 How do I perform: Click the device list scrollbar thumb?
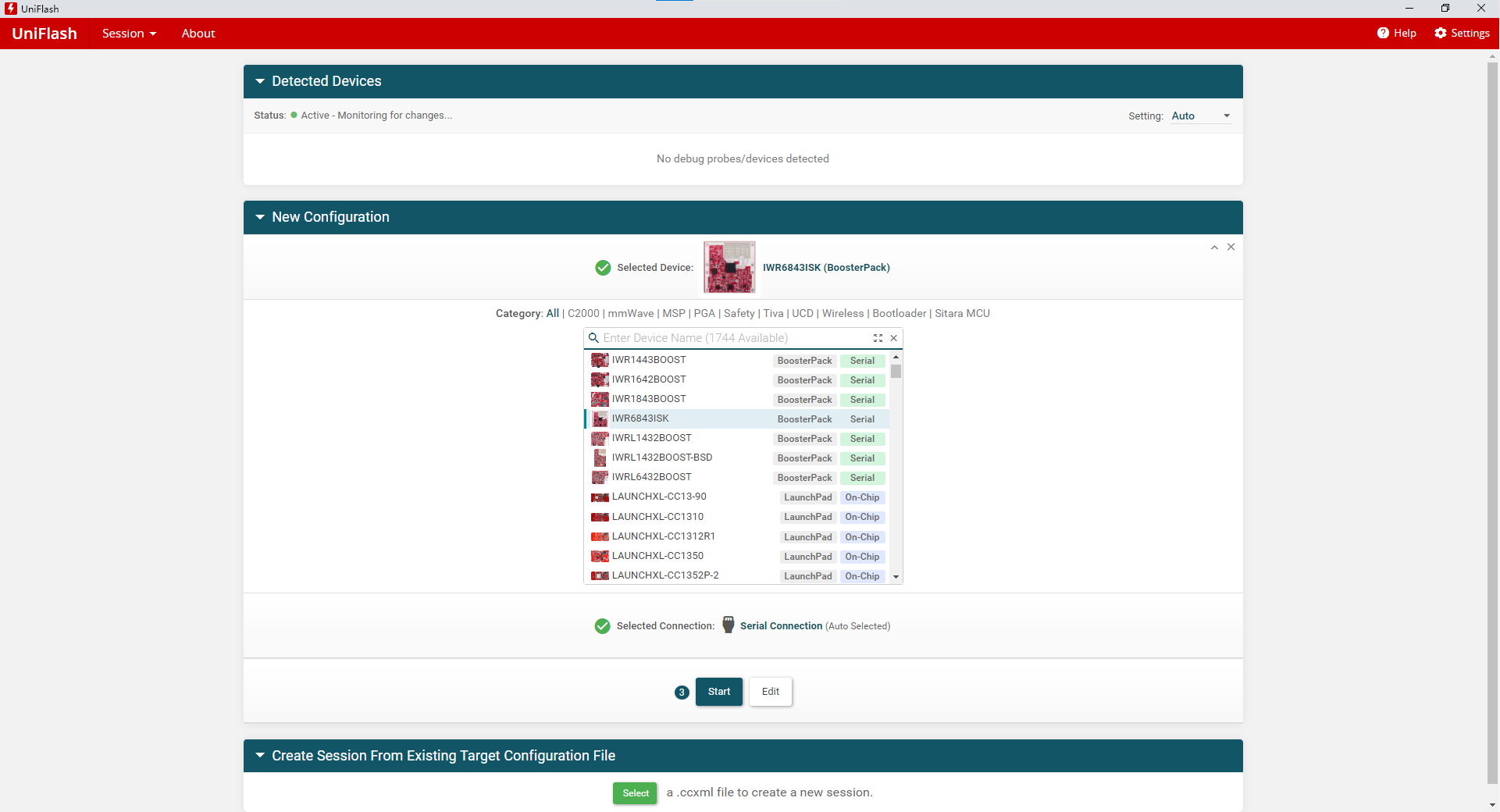coord(896,372)
